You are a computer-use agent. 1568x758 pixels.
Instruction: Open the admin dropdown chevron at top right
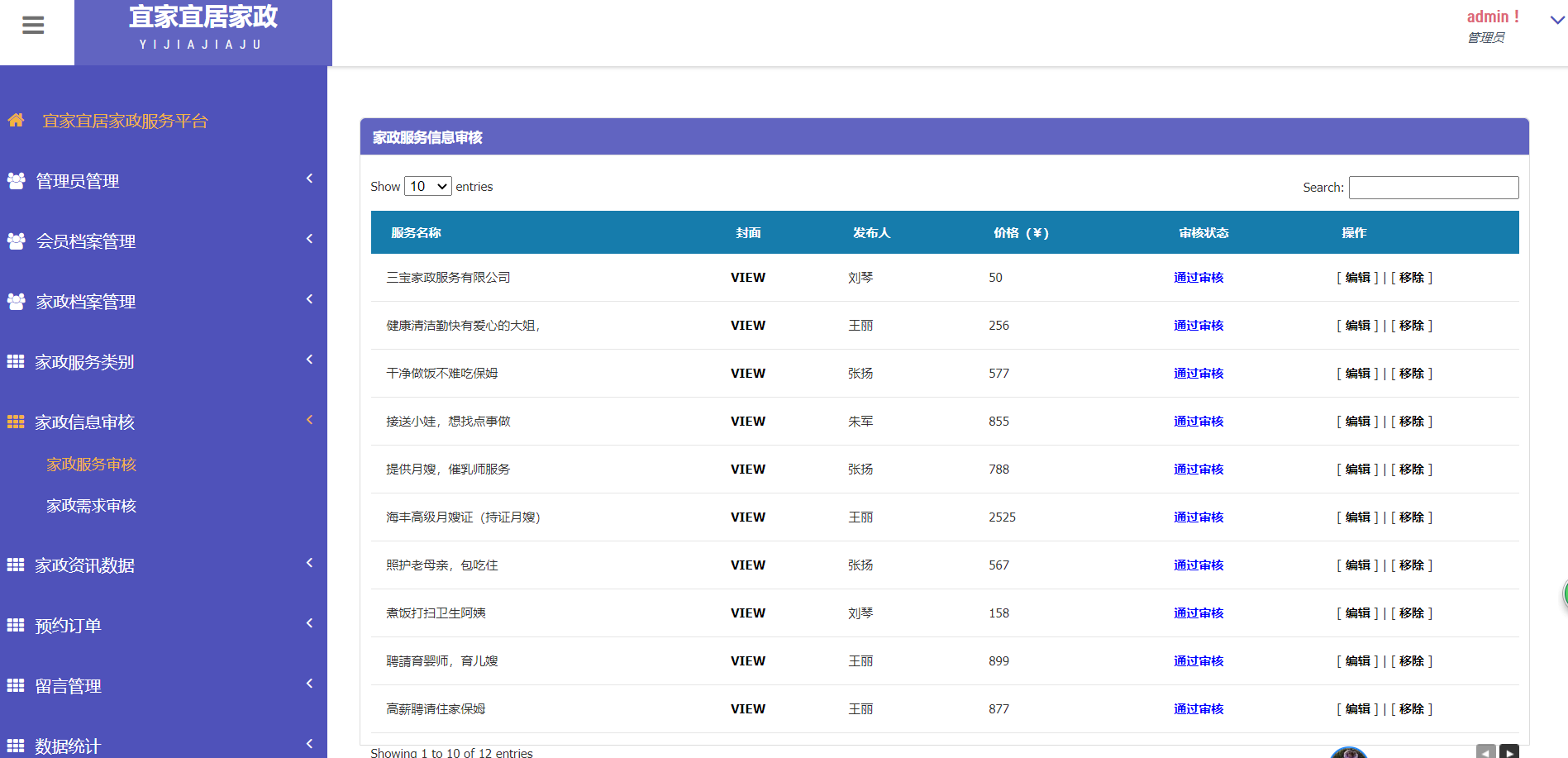[1556, 21]
